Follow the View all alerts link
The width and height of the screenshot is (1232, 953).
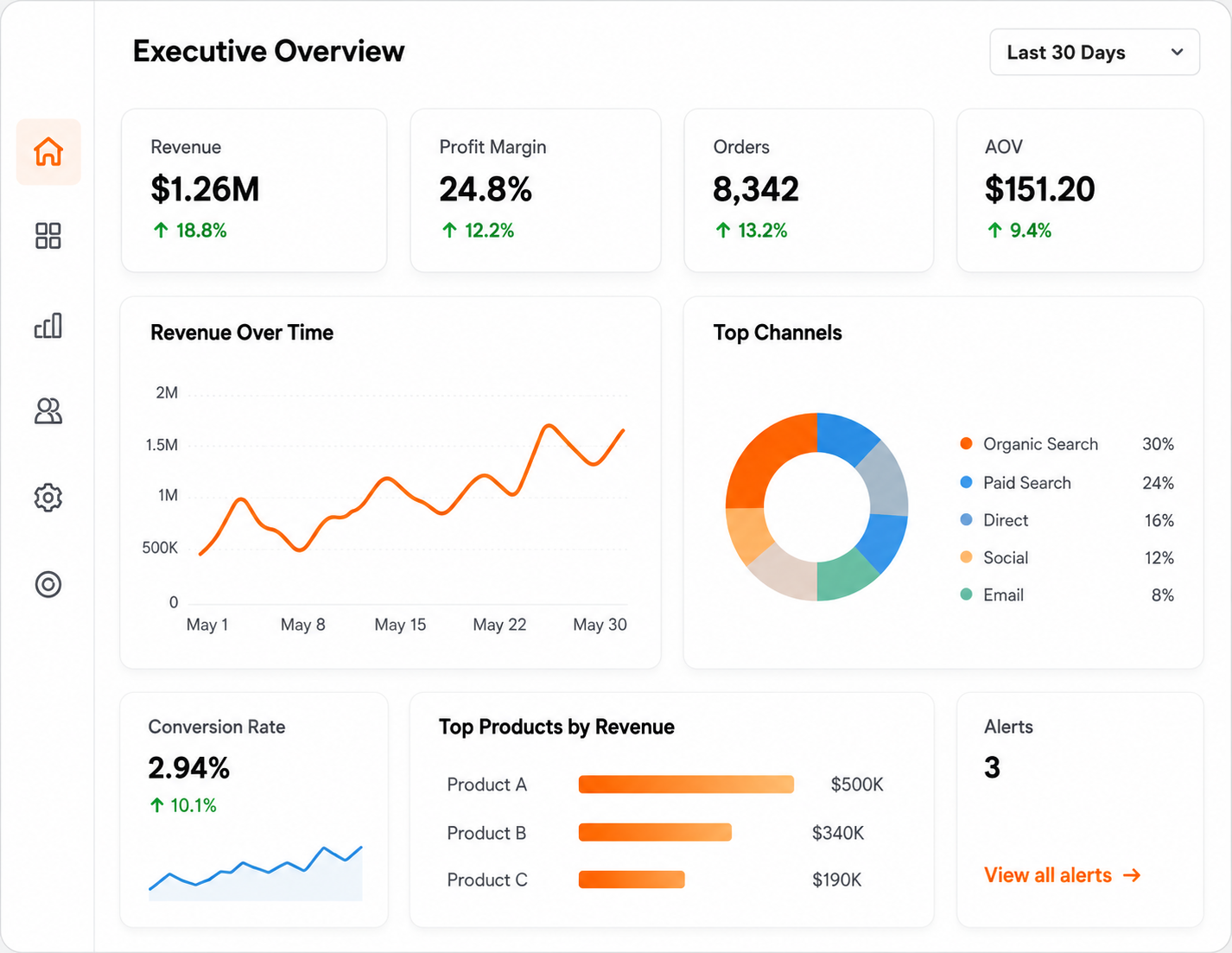(1063, 875)
